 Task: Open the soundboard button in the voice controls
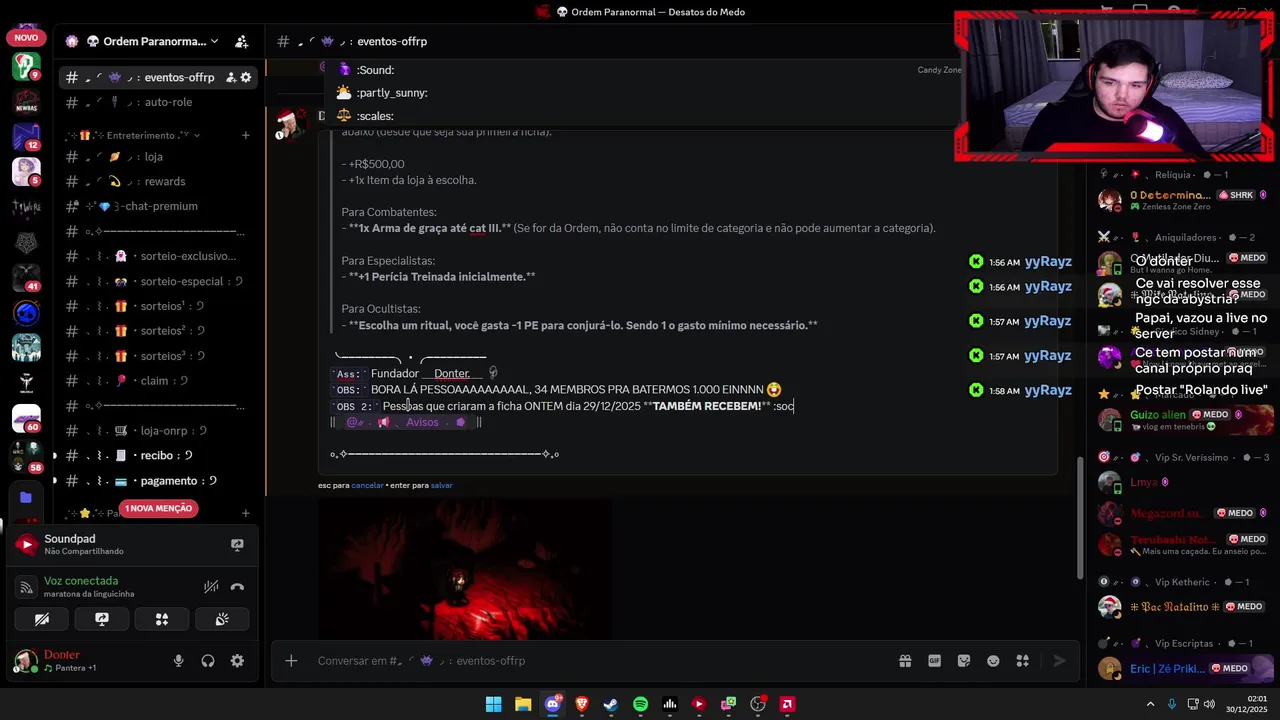(x=222, y=619)
